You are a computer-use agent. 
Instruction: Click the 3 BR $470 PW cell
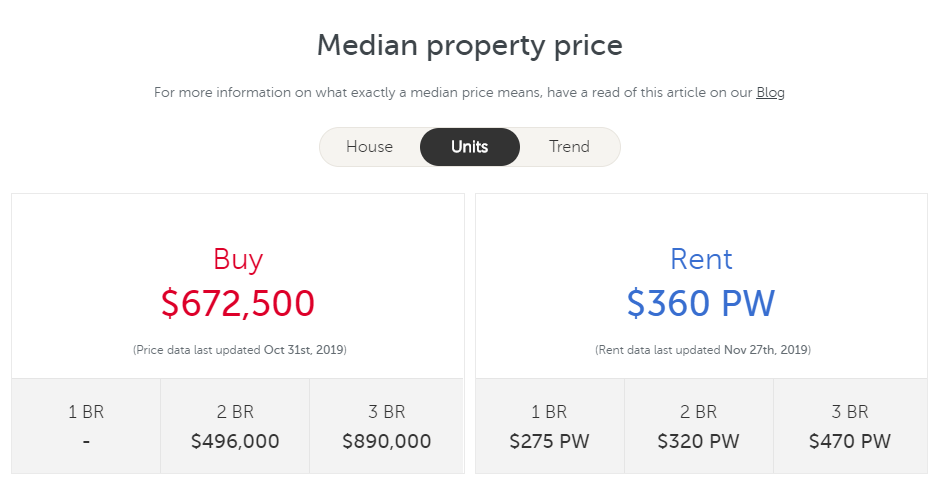click(x=850, y=426)
